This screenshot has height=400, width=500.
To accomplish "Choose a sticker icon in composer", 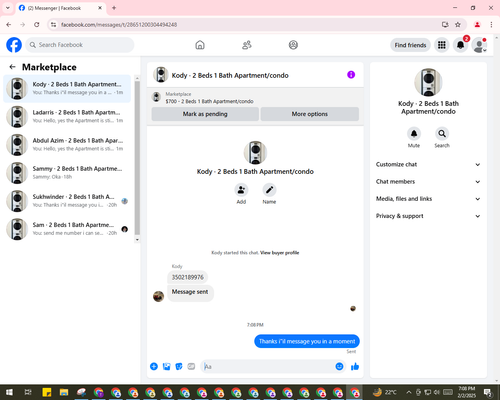I will click(x=179, y=367).
